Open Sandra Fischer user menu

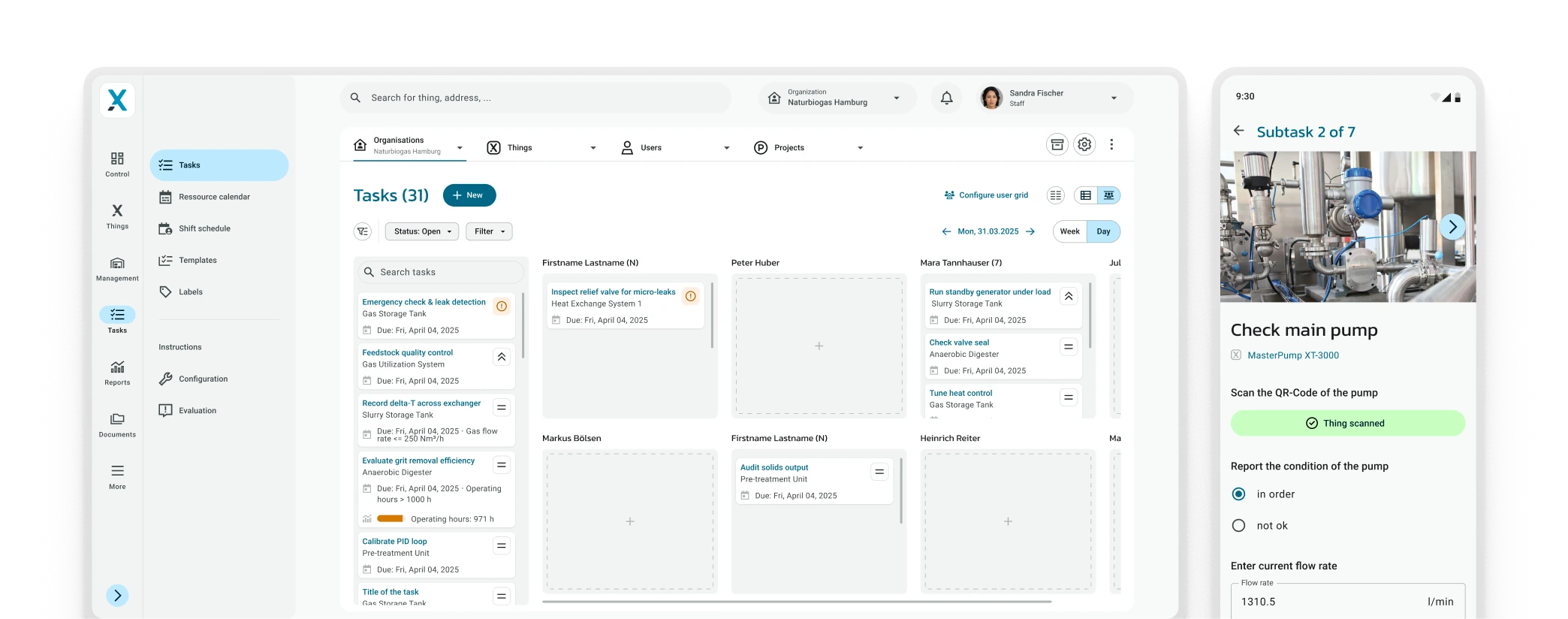tap(1054, 98)
